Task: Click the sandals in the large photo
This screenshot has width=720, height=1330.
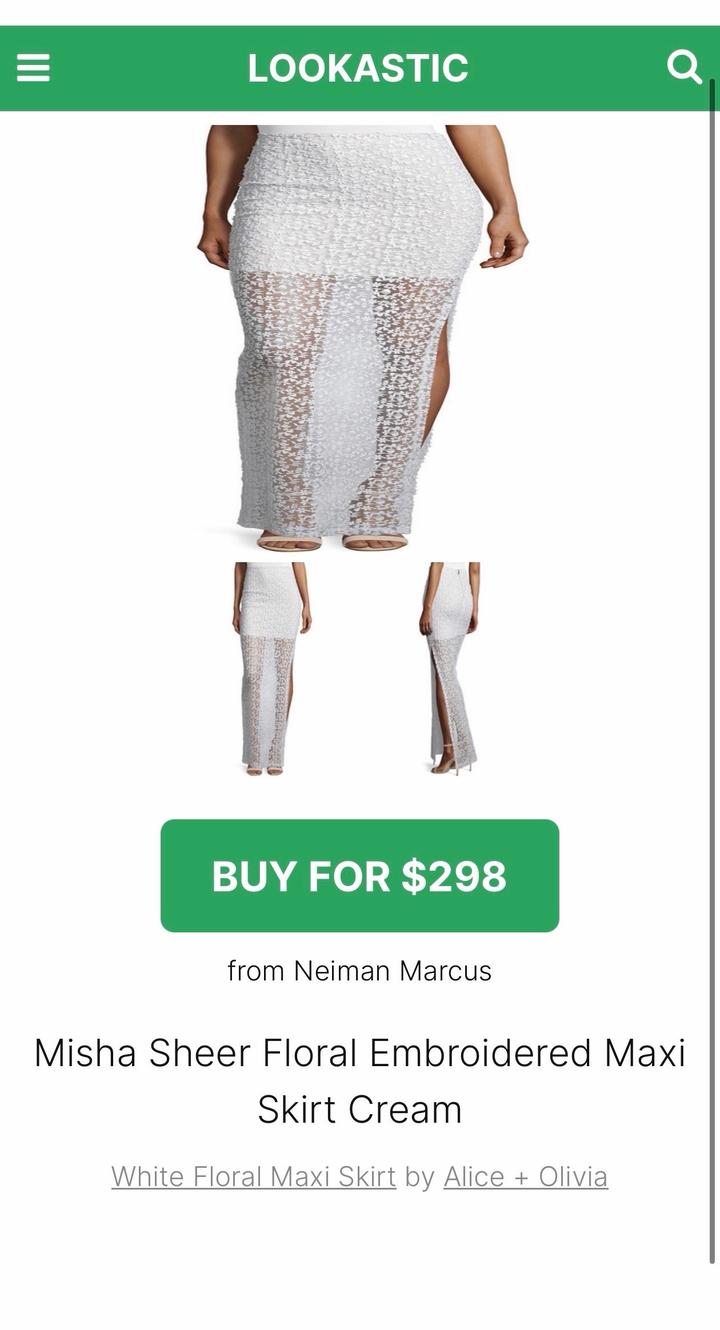Action: tap(333, 541)
